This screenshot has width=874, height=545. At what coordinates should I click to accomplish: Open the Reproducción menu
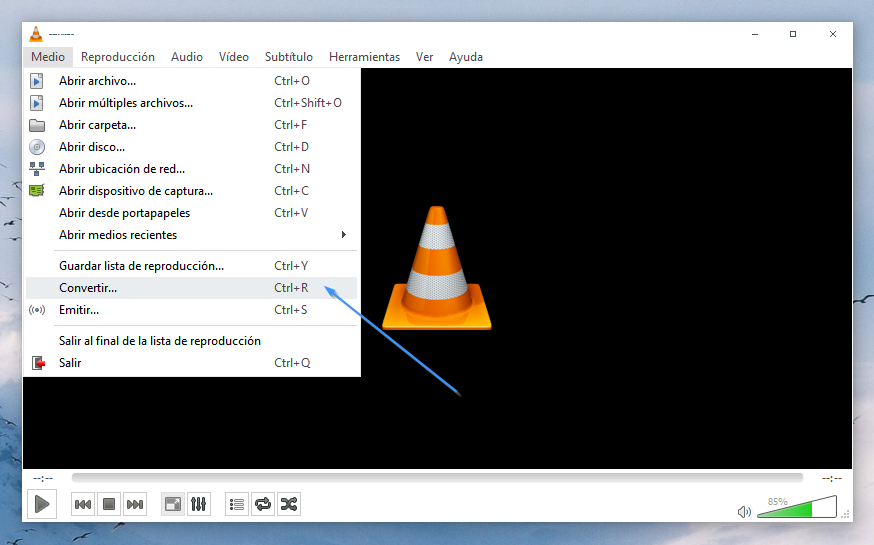tap(118, 57)
